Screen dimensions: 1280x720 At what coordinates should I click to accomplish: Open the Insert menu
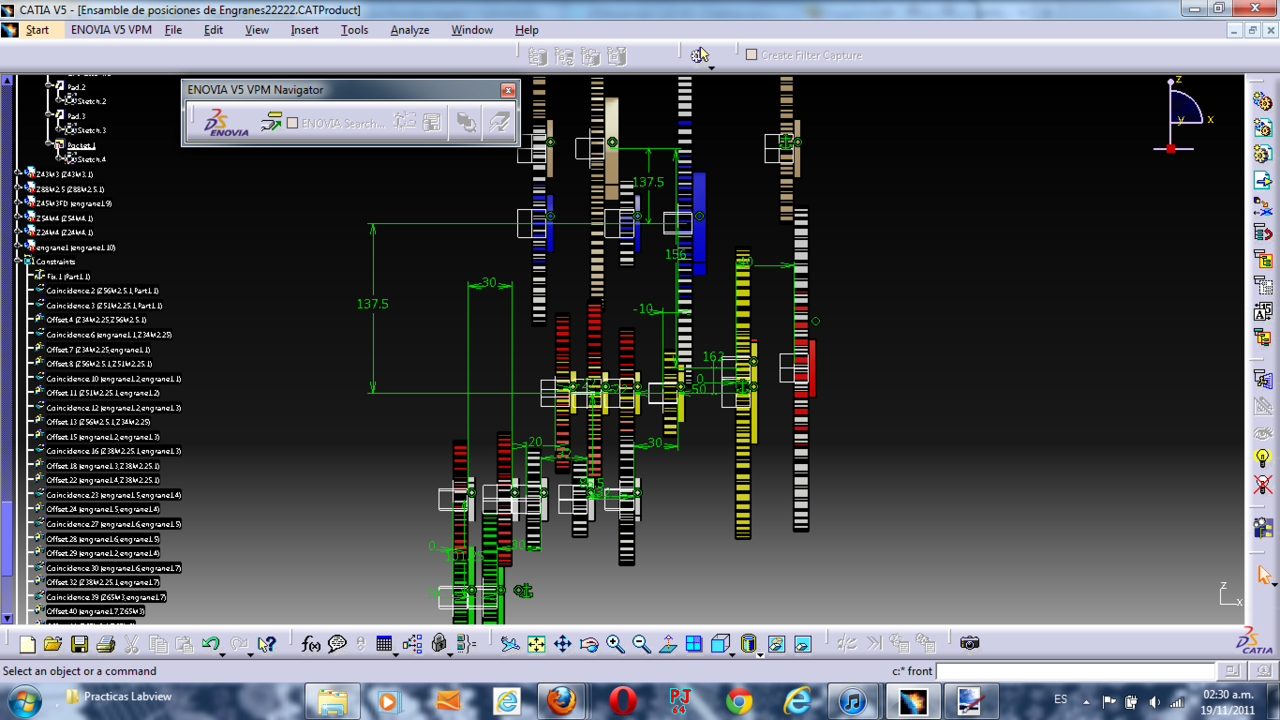click(x=304, y=30)
